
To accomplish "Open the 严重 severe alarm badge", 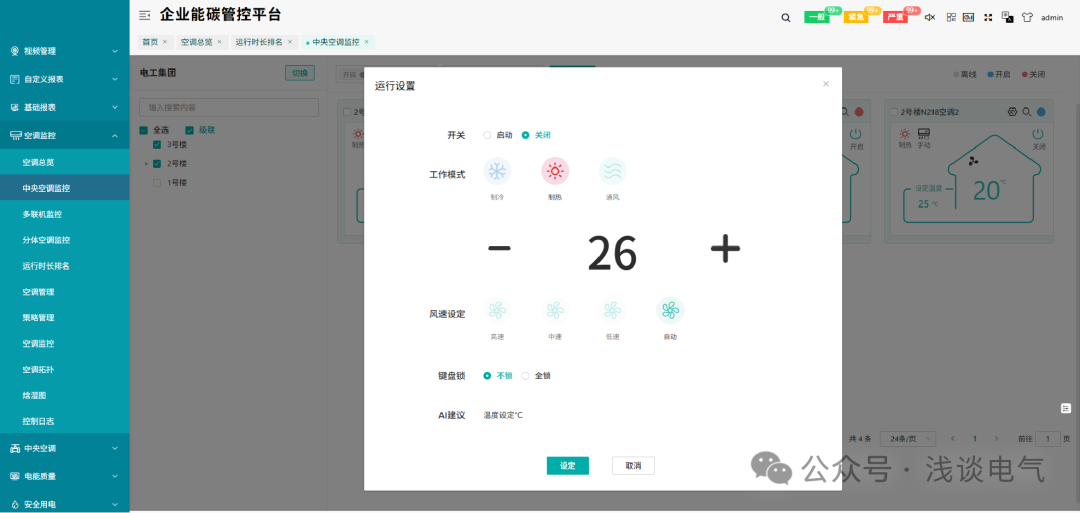I will click(x=895, y=17).
